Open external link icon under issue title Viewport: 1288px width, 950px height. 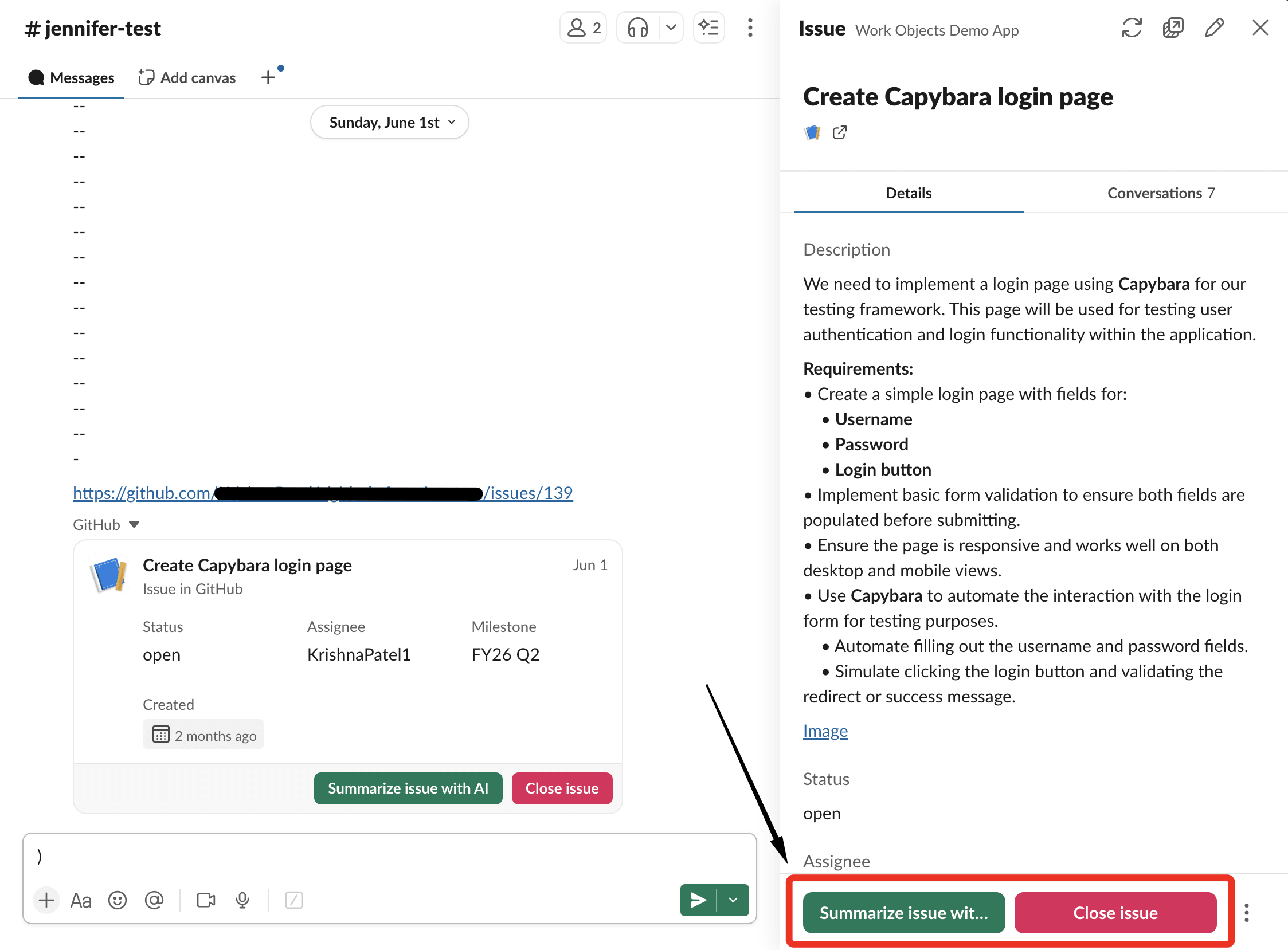839,133
